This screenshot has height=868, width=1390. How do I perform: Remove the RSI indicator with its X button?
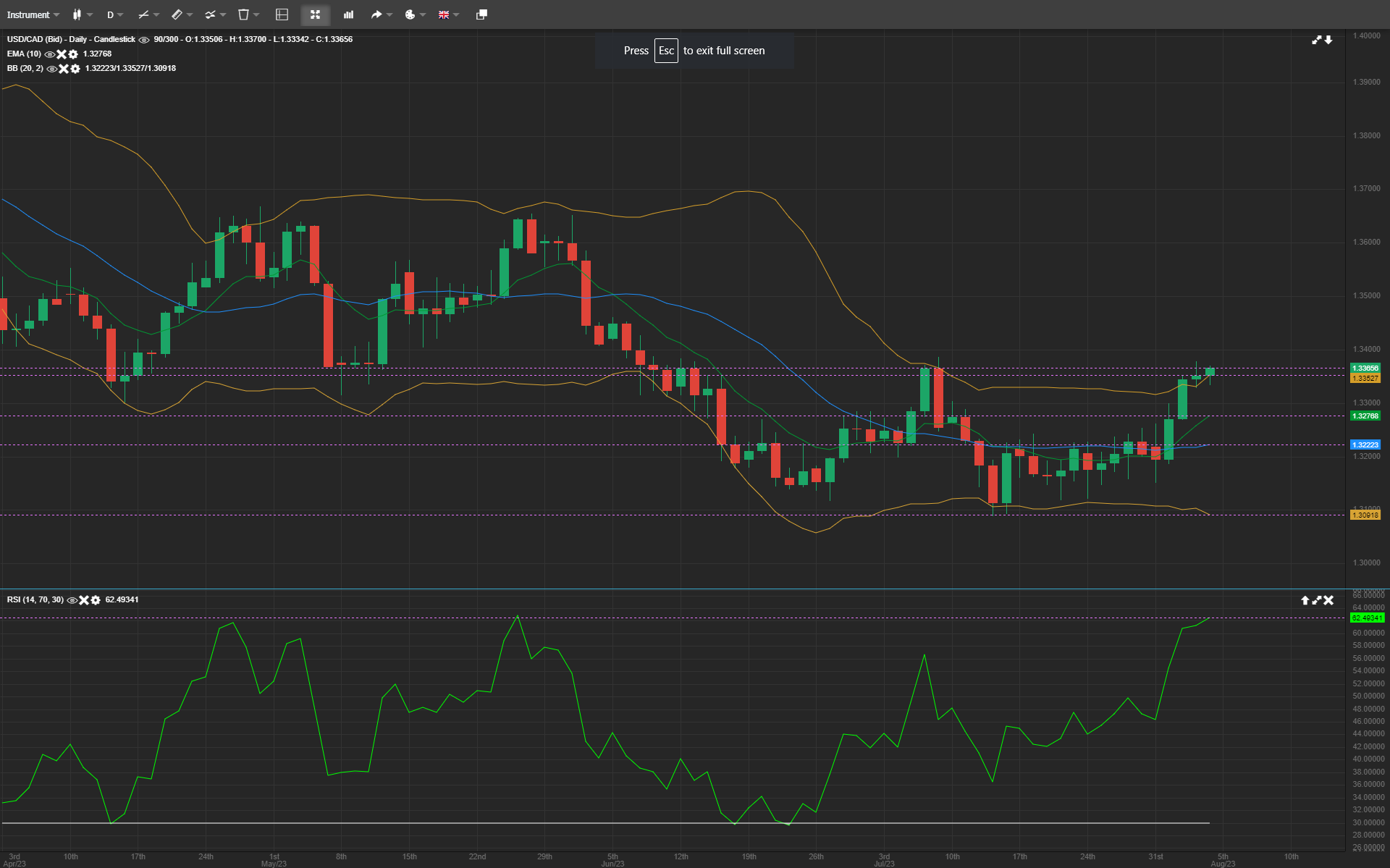click(x=83, y=599)
